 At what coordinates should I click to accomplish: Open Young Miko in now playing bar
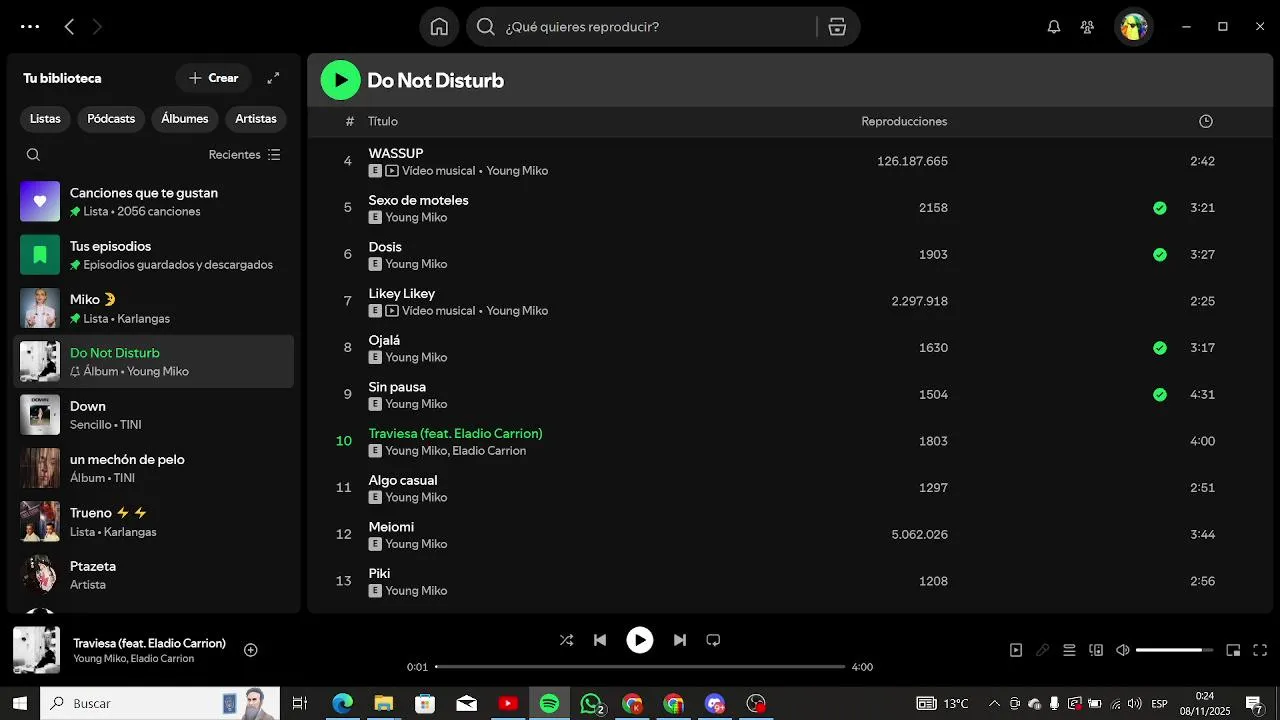[x=99, y=659]
